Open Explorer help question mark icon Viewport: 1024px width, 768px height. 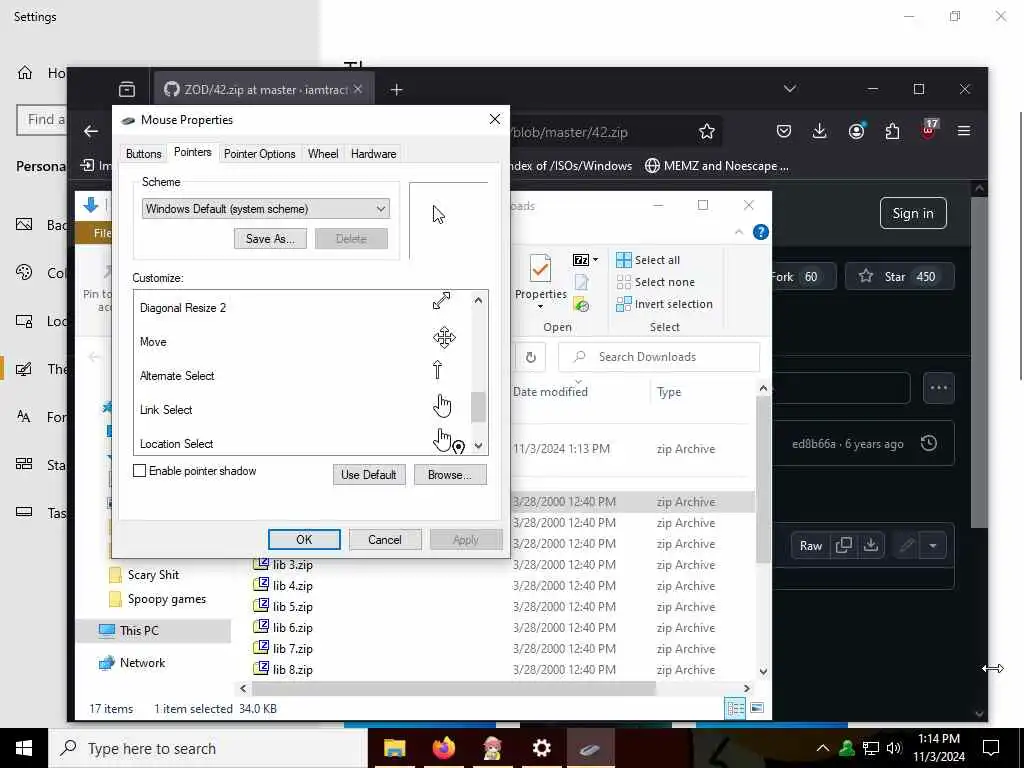760,232
